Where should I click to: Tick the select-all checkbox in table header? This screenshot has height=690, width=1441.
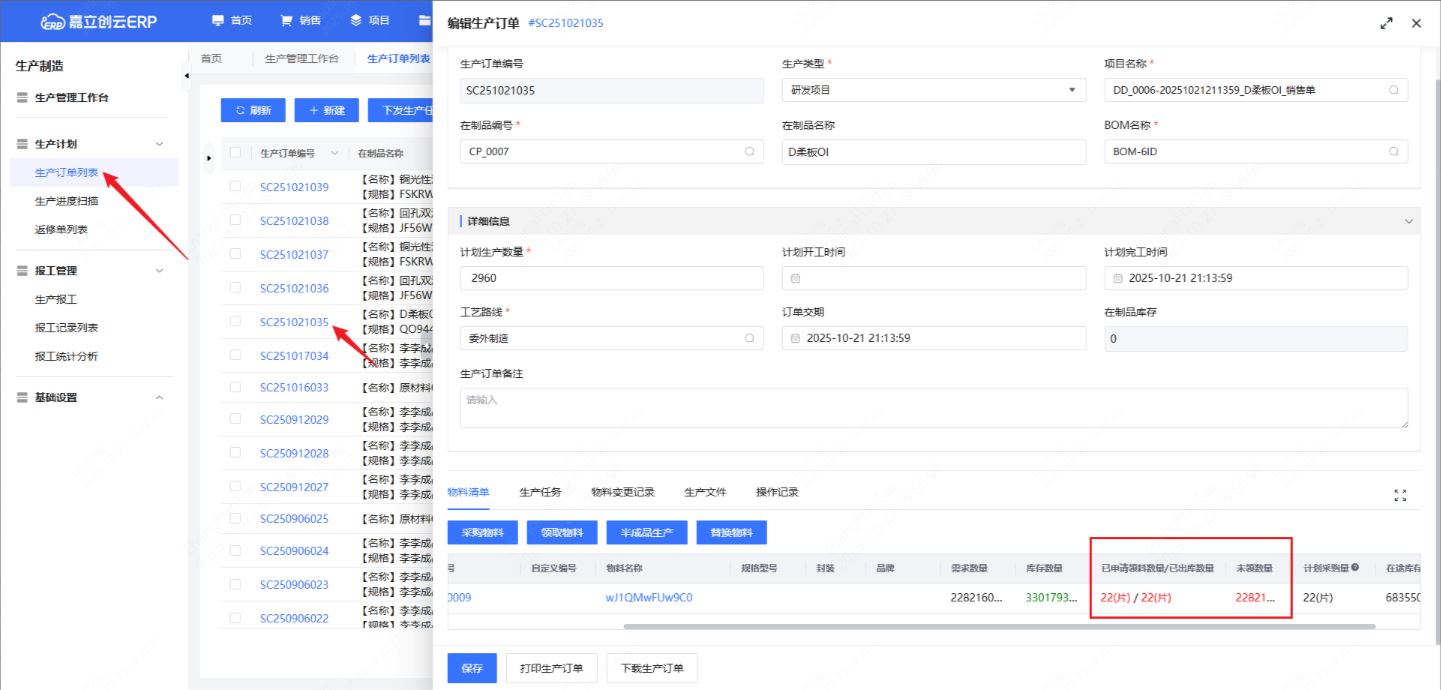235,153
